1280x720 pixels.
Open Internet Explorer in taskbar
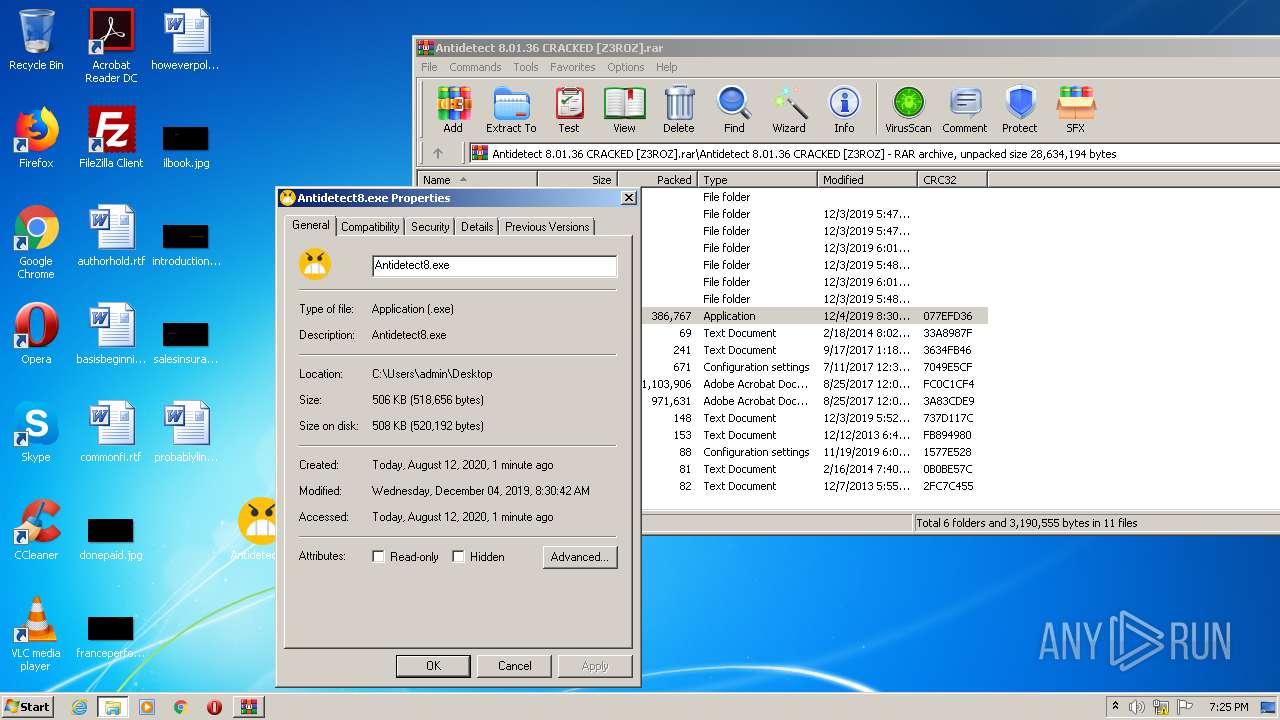79,707
